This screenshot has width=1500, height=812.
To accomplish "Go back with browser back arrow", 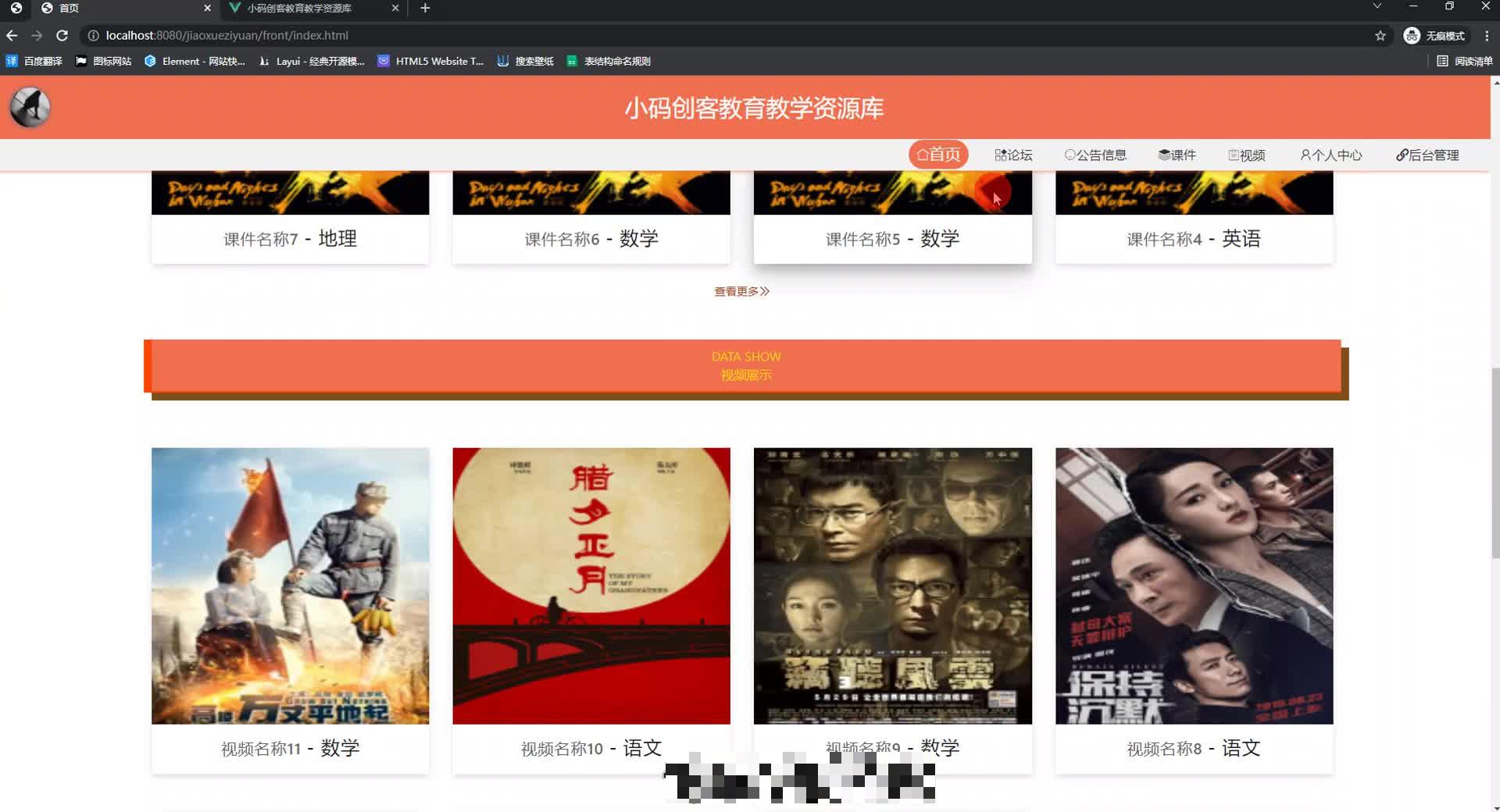I will 12,36.
